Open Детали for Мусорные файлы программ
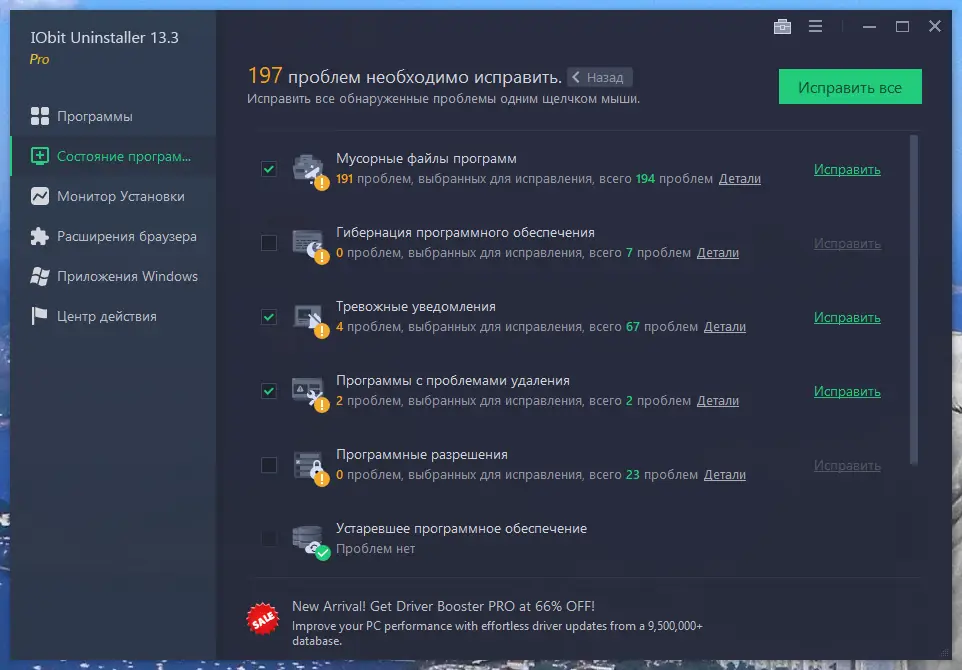This screenshot has height=670, width=962. point(739,179)
